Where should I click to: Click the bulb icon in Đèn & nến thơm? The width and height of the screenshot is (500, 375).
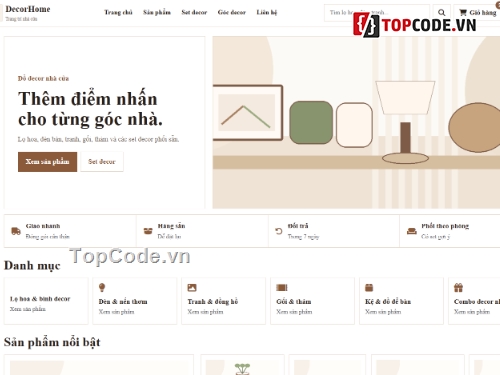[102, 287]
